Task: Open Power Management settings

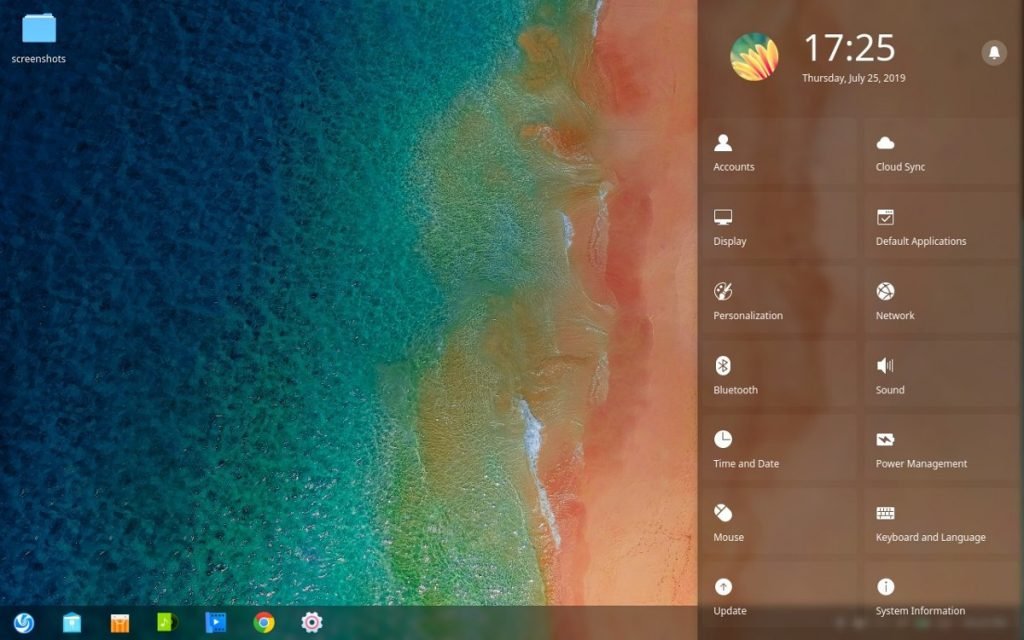Action: coord(941,450)
